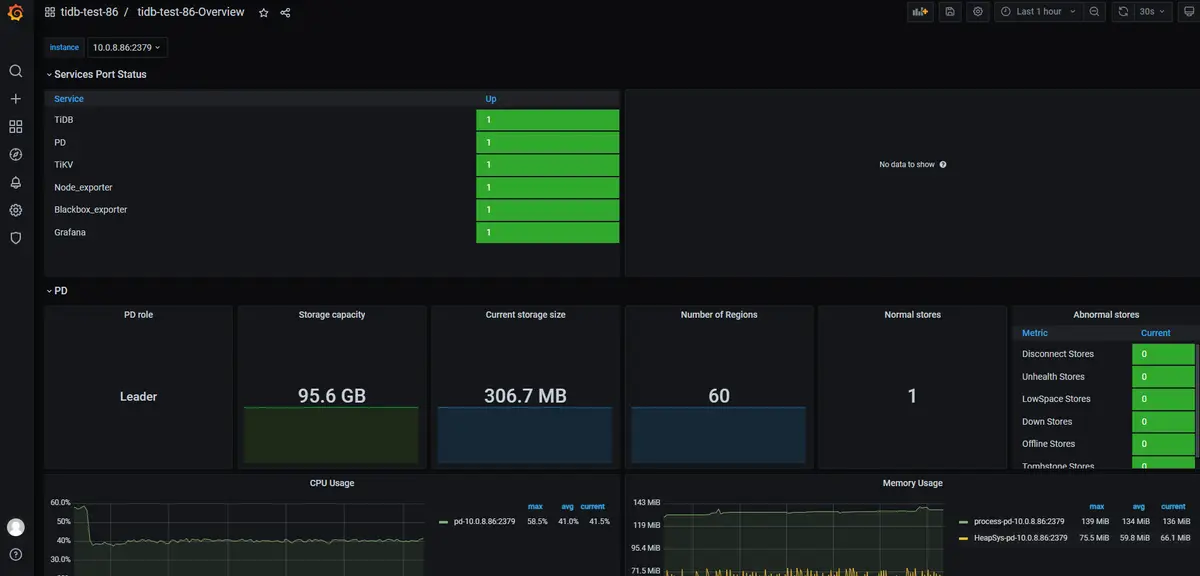Viewport: 1200px width, 576px height.
Task: Open the Normal stores panel menu
Action: coord(912,314)
